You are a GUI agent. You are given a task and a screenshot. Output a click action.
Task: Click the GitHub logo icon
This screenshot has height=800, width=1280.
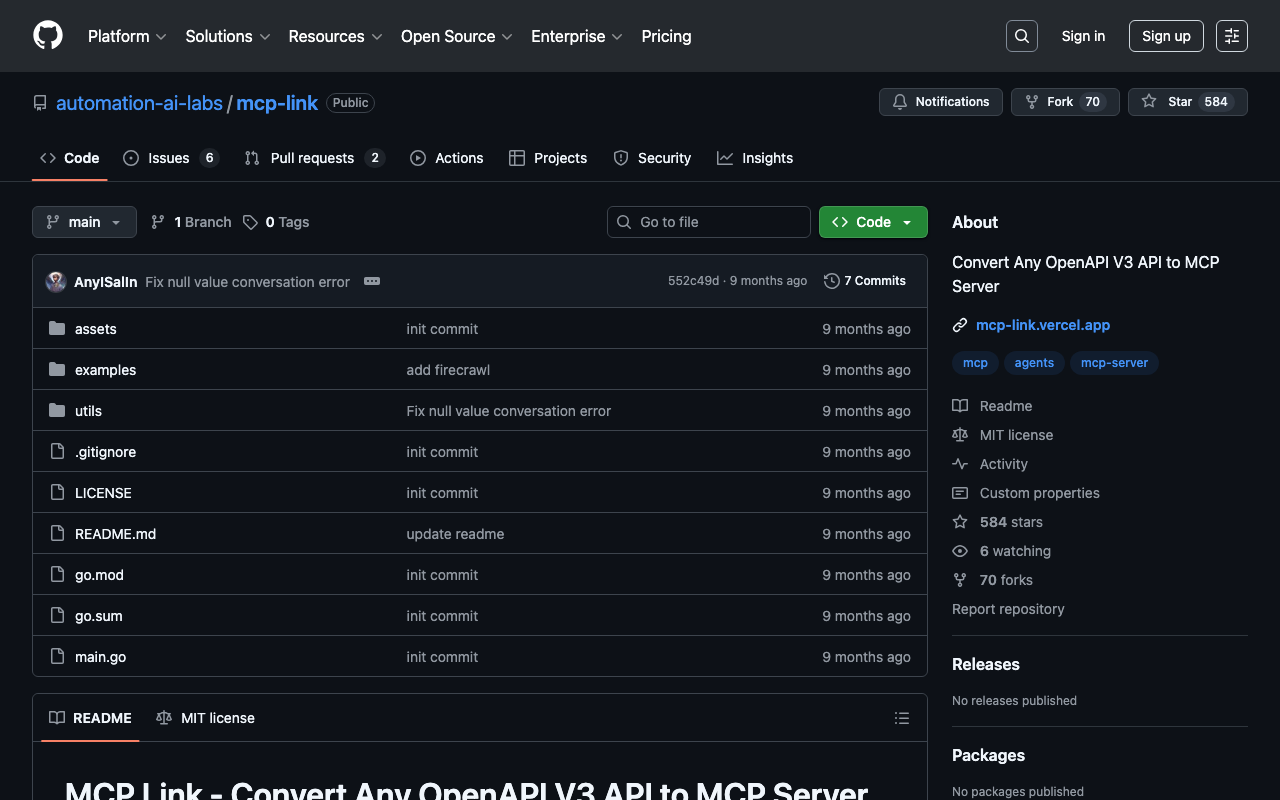point(48,36)
